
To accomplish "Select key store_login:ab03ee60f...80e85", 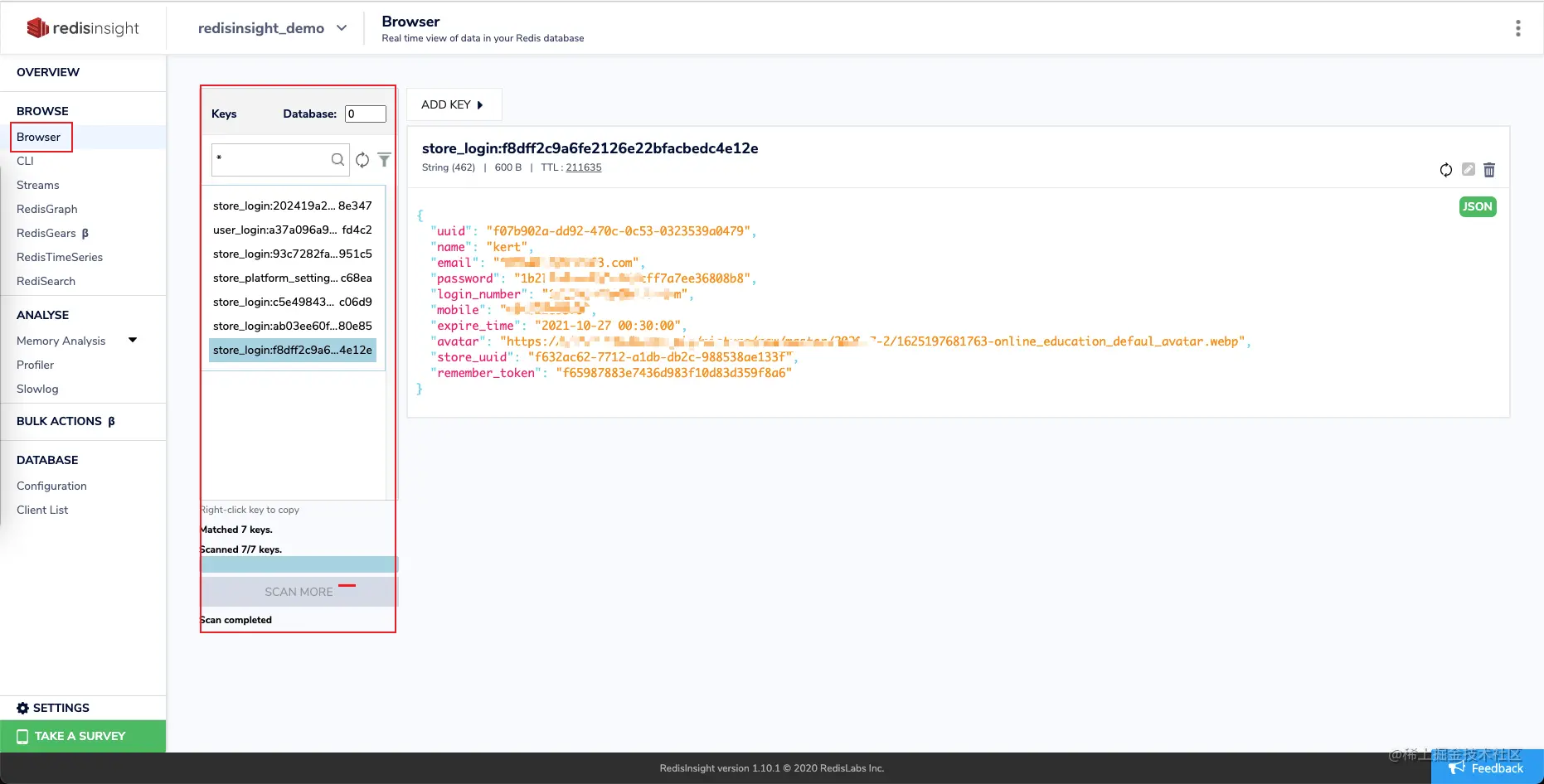I will click(293, 326).
